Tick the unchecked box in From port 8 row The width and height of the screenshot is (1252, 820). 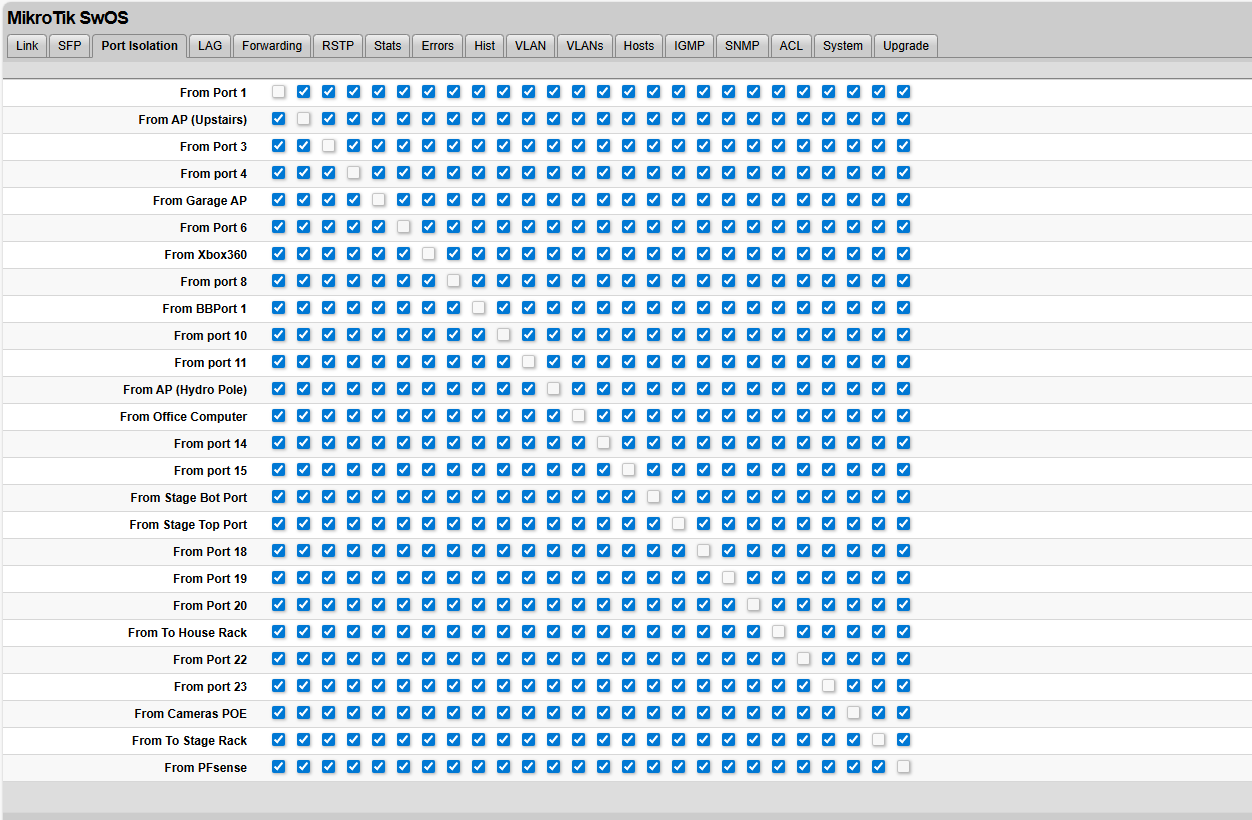point(453,281)
